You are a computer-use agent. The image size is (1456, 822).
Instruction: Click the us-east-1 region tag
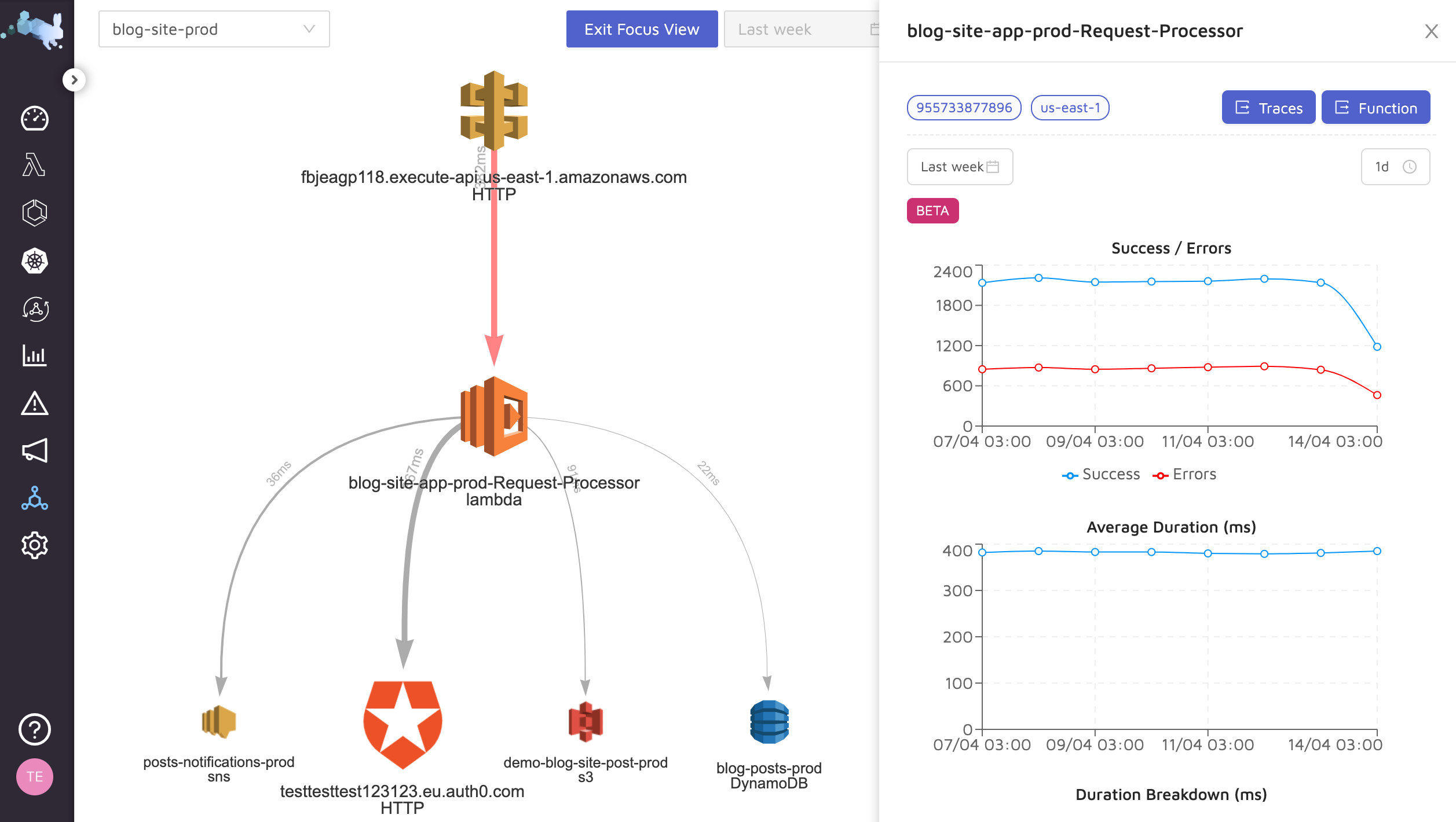(x=1069, y=108)
